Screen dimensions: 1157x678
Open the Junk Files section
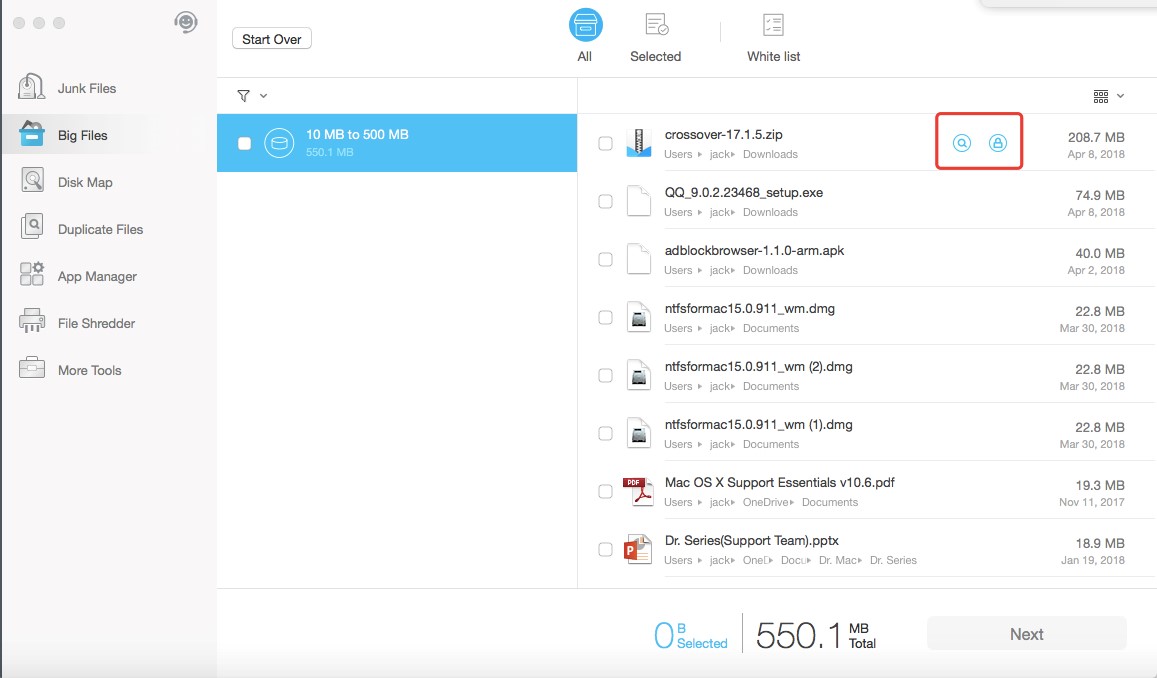pos(86,88)
